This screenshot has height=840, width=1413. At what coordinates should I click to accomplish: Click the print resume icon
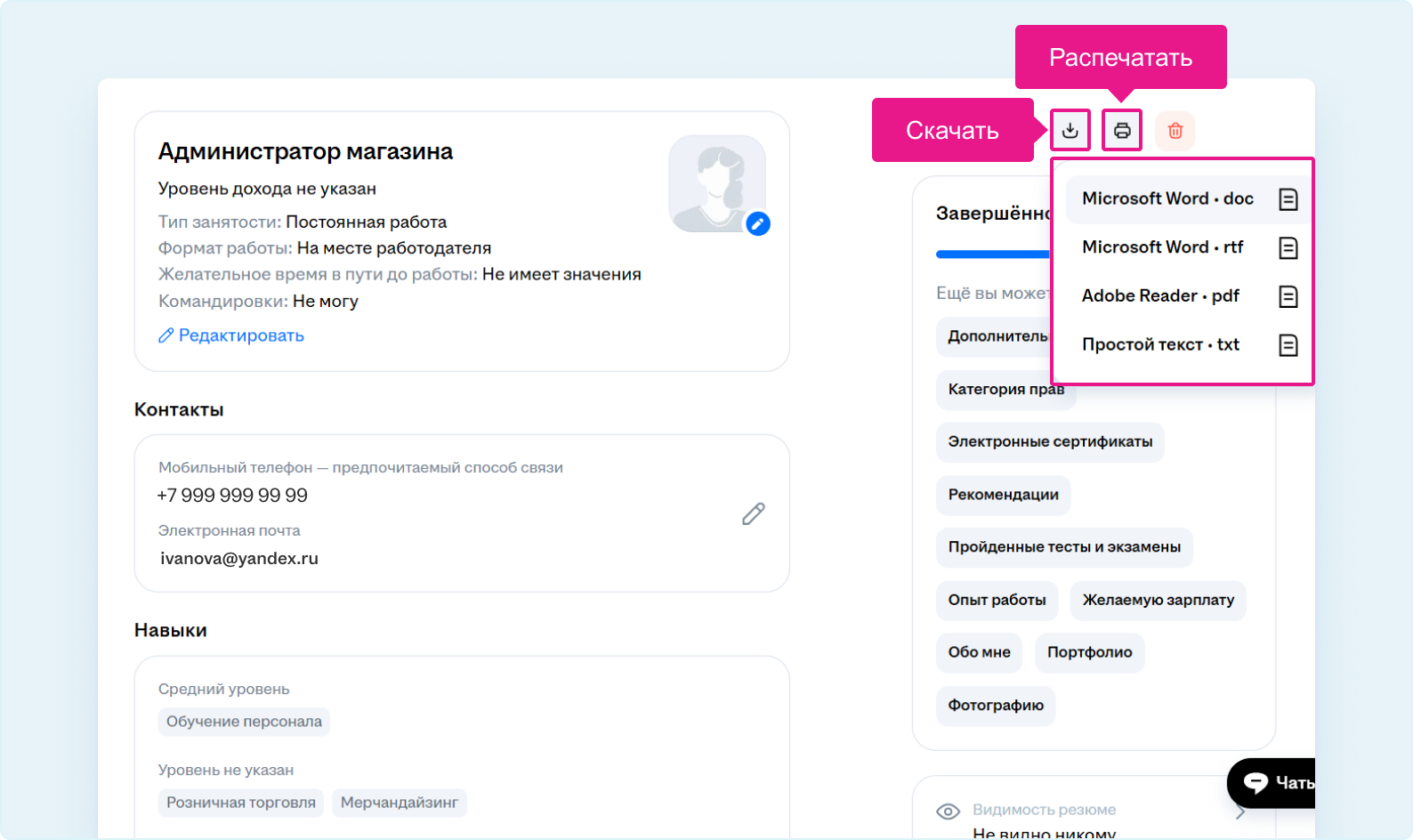tap(1122, 131)
